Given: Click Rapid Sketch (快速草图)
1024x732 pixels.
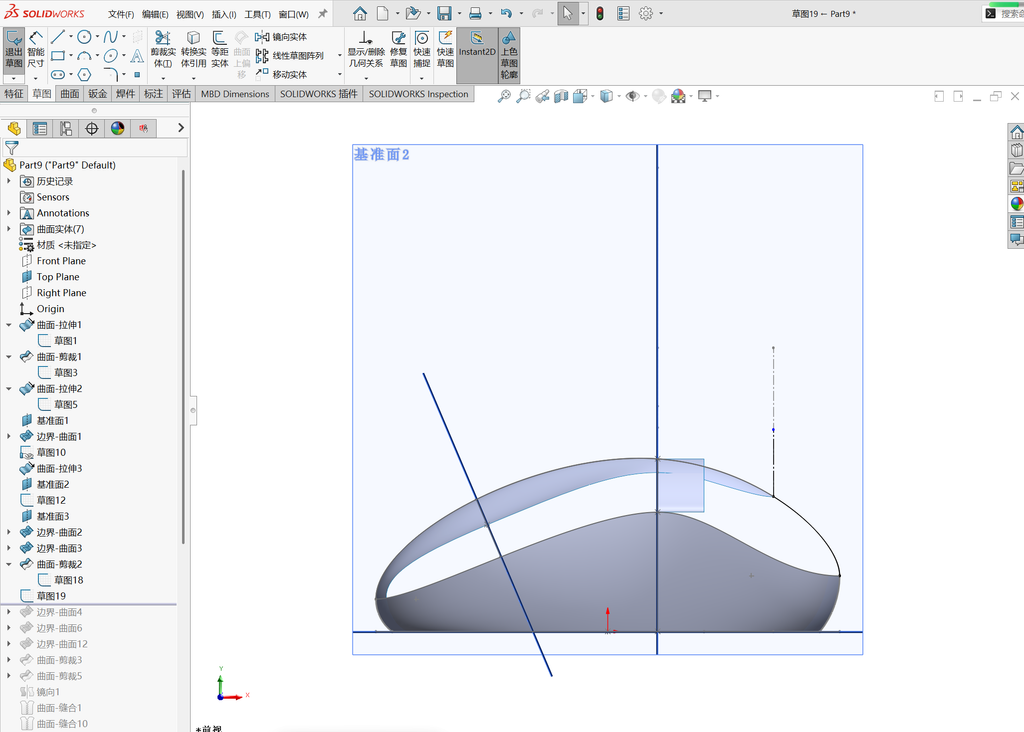Looking at the screenshot, I should click(x=445, y=50).
